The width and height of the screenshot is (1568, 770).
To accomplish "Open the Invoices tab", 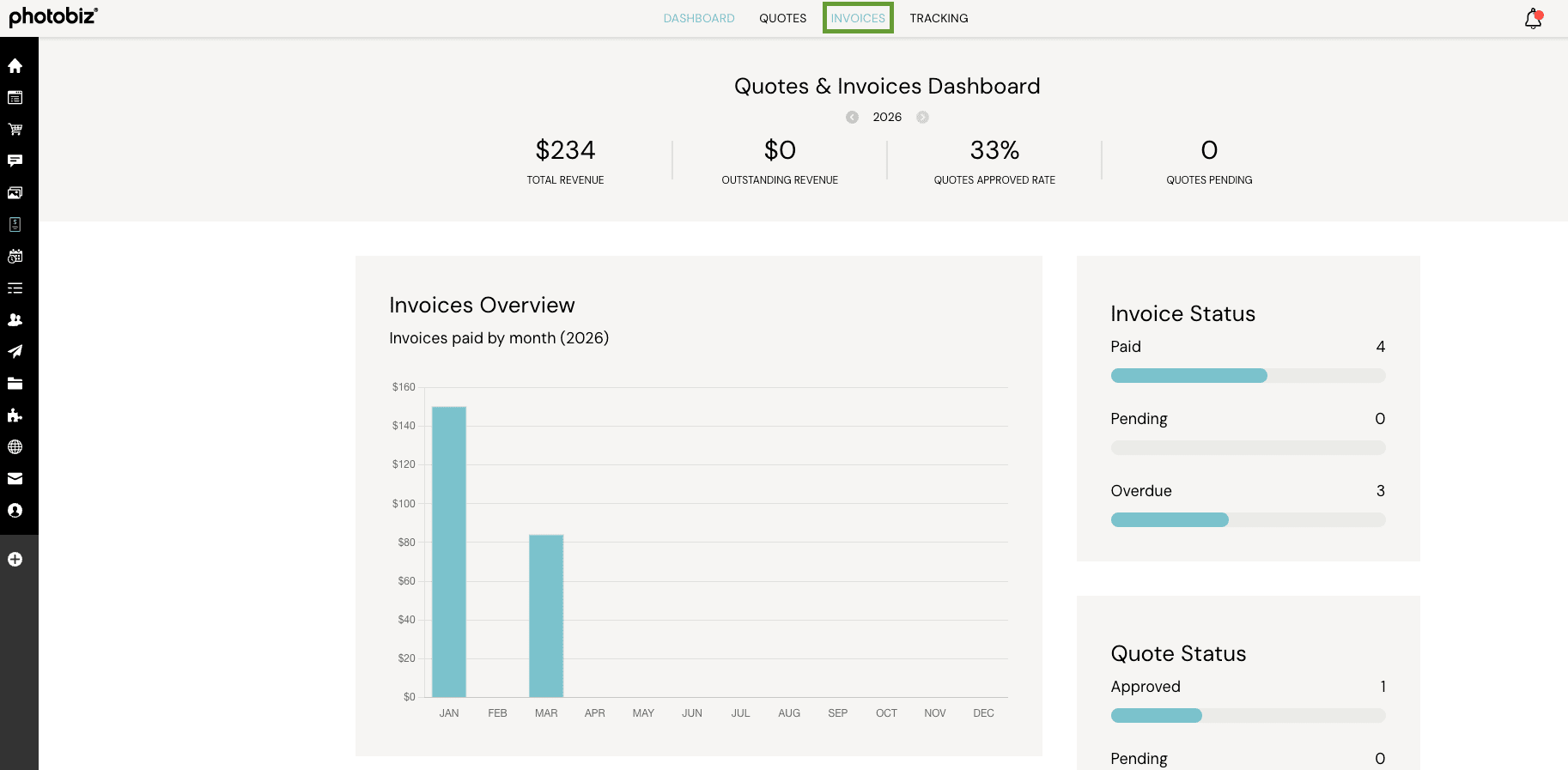I will tap(858, 18).
